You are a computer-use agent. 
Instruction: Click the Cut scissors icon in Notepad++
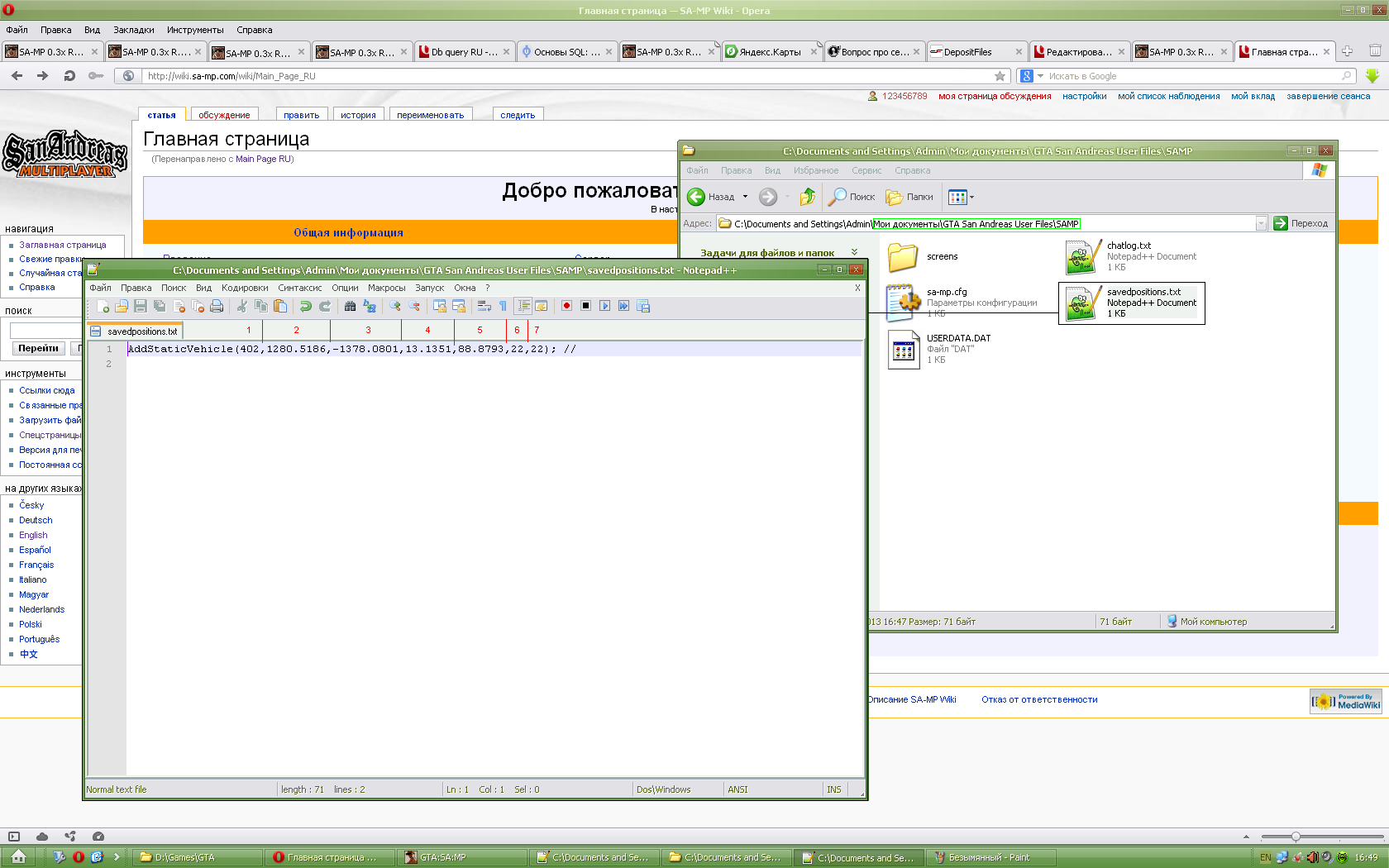coord(241,307)
